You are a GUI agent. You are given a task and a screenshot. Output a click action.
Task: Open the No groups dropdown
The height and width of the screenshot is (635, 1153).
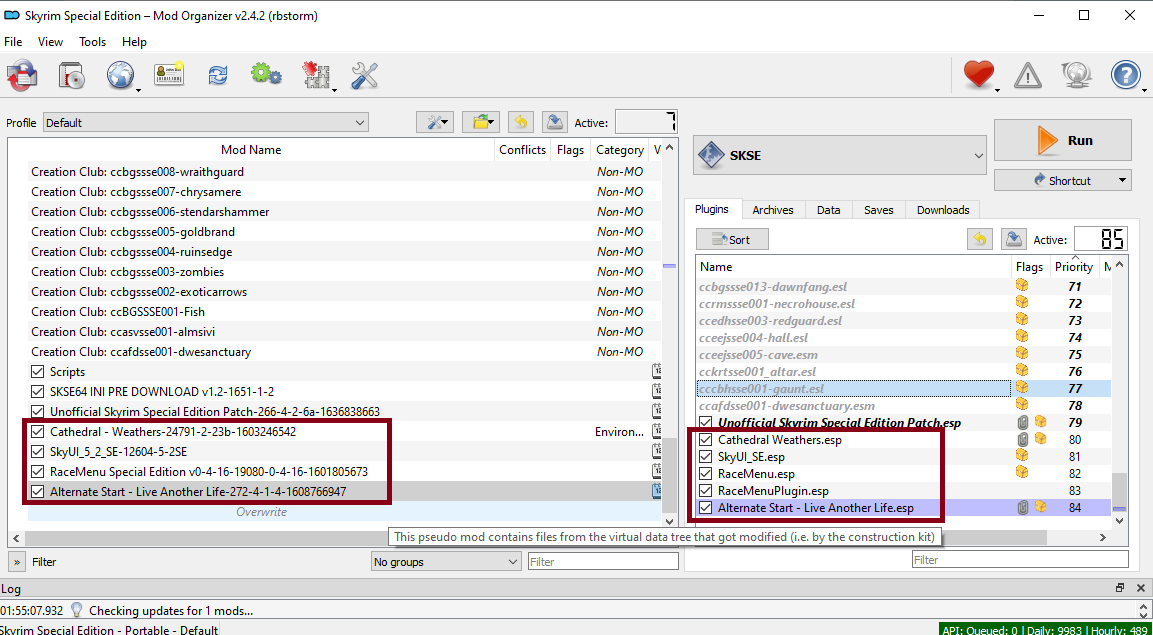point(446,562)
